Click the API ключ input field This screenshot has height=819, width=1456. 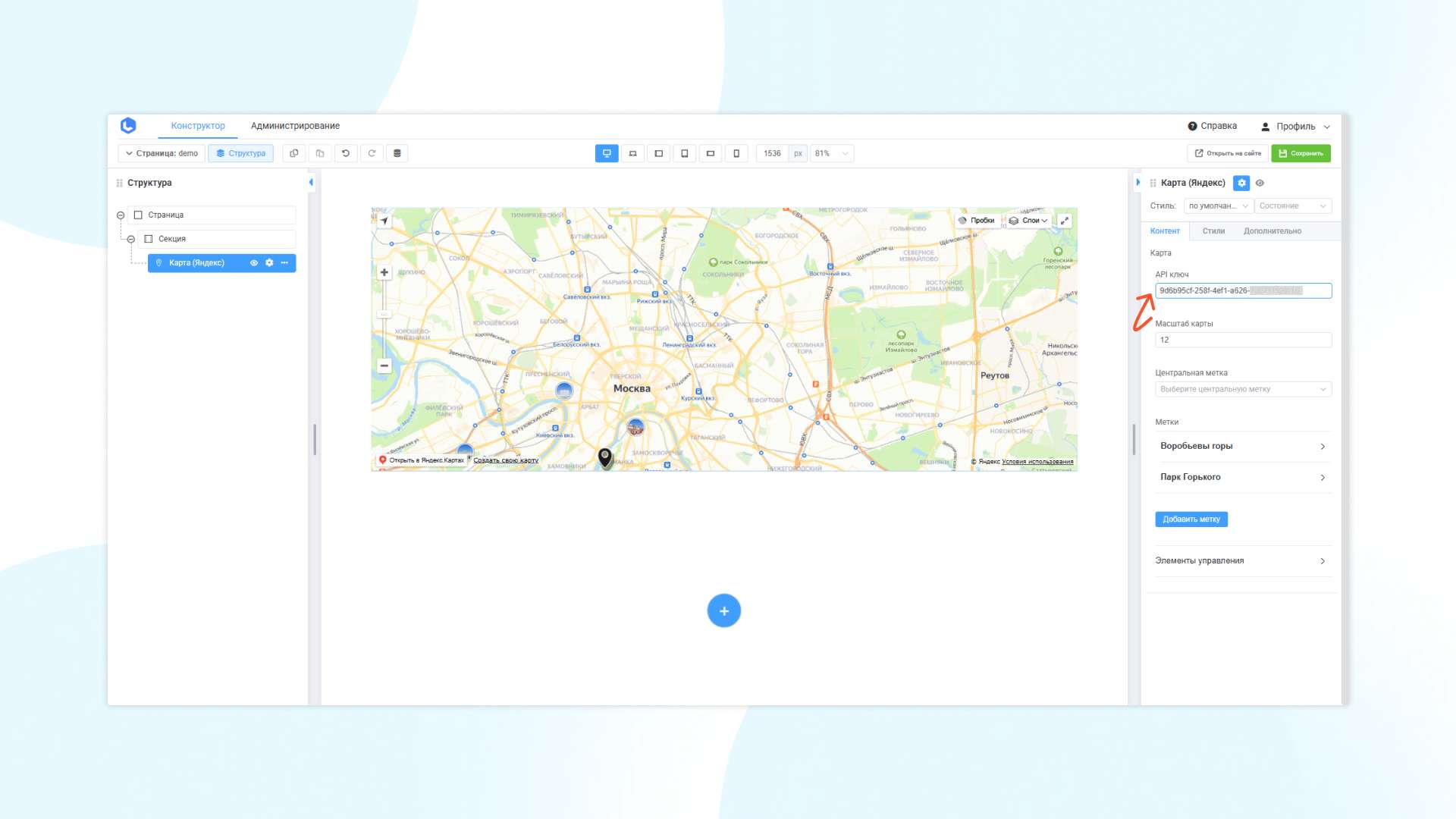click(1244, 290)
